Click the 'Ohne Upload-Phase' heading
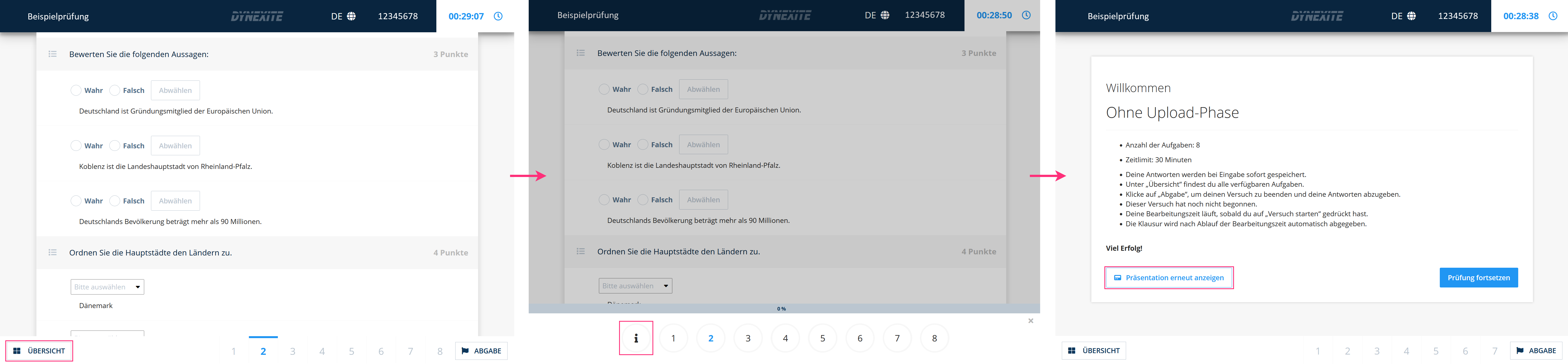The image size is (1568, 364). [1172, 113]
